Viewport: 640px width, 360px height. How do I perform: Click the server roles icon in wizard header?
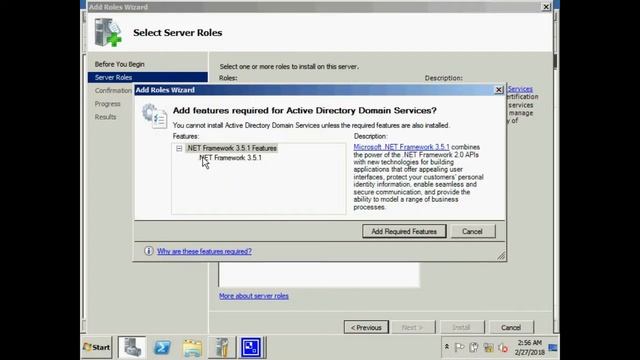(x=108, y=32)
